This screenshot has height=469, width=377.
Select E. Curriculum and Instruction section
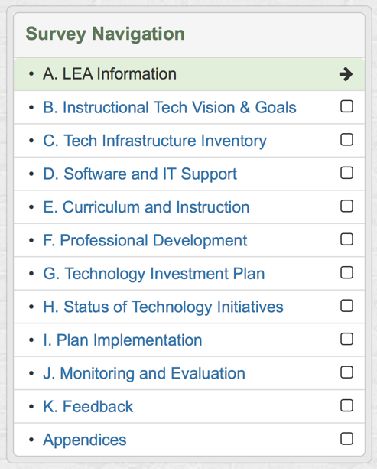point(146,207)
